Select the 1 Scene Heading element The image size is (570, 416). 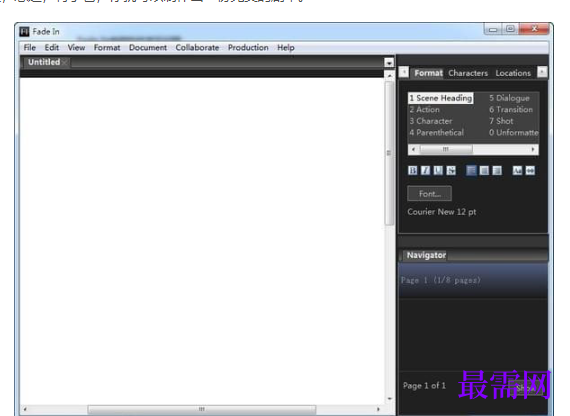441,98
